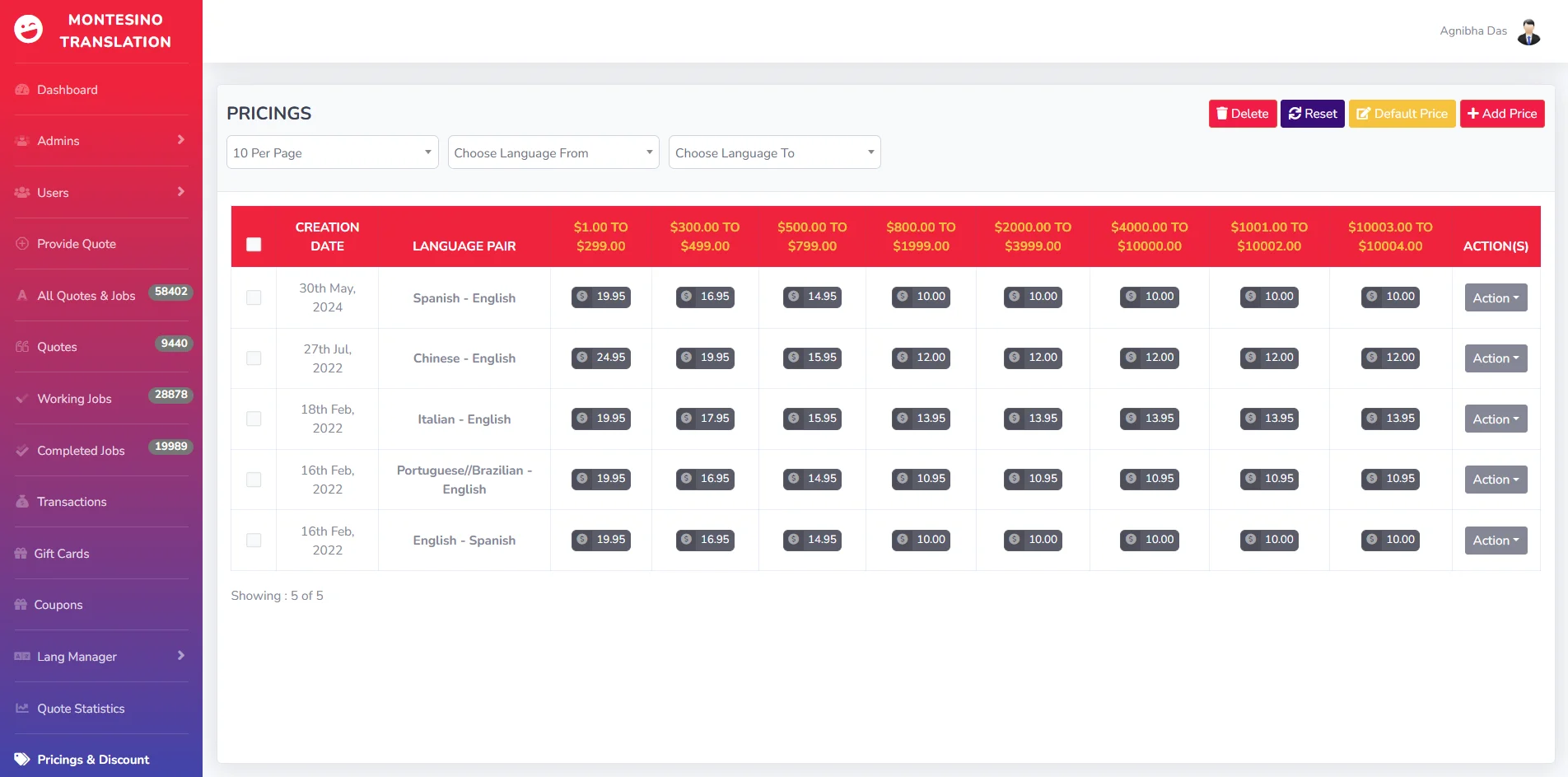Click the Quote Statistics chart icon
1568x777 pixels.
coord(22,709)
